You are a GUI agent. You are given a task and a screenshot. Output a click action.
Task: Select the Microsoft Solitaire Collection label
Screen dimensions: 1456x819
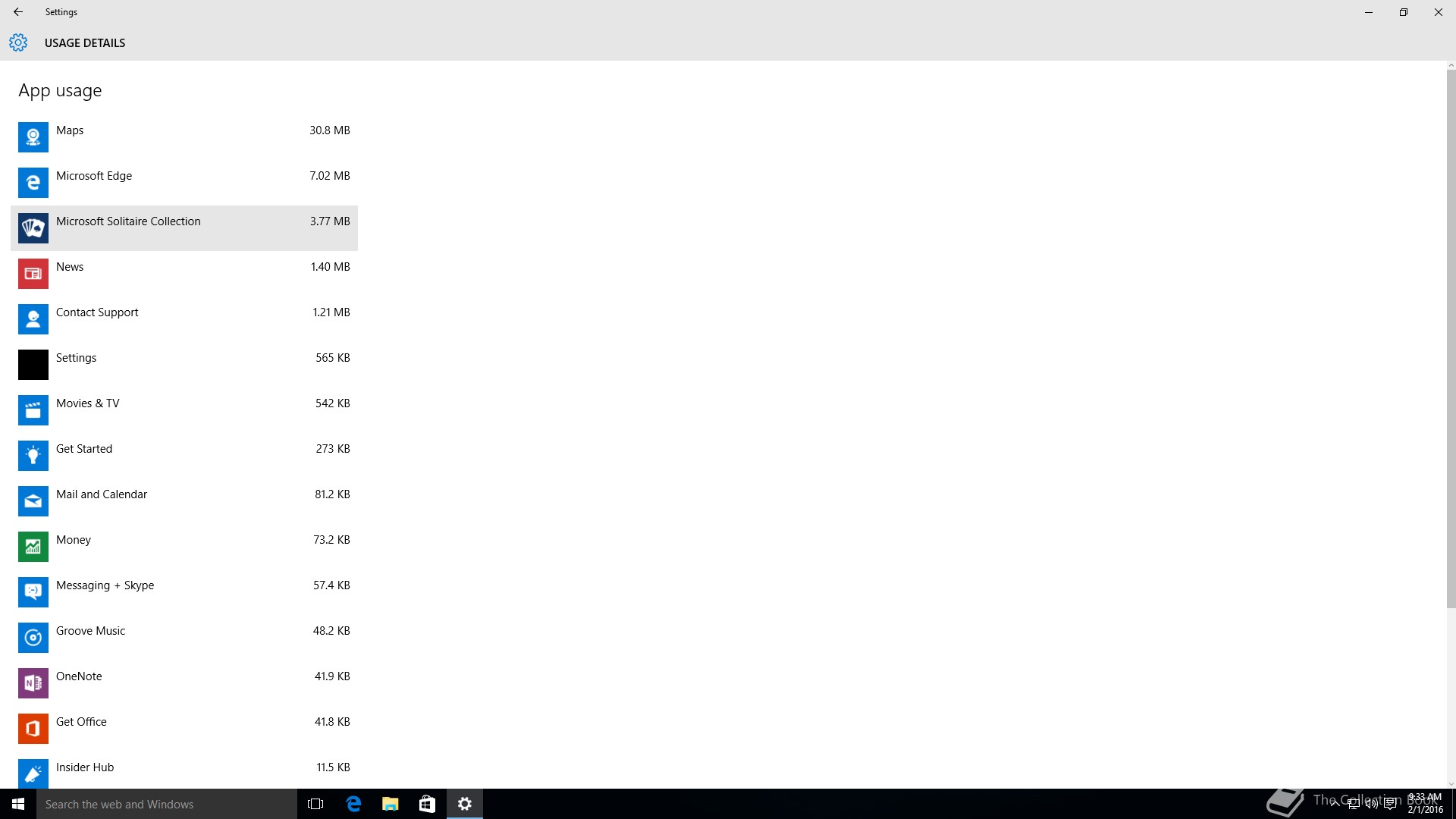[128, 221]
